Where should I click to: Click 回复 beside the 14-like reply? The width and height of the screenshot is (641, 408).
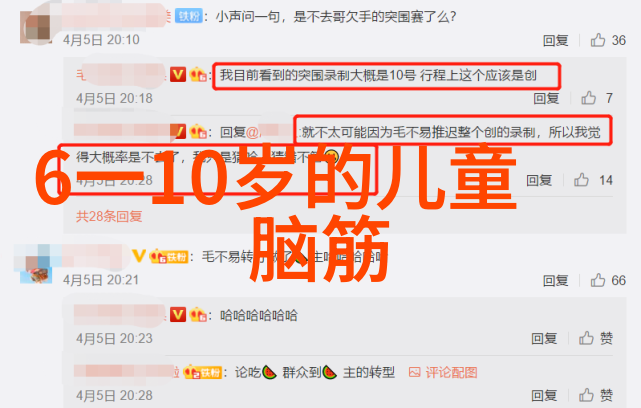pos(539,180)
